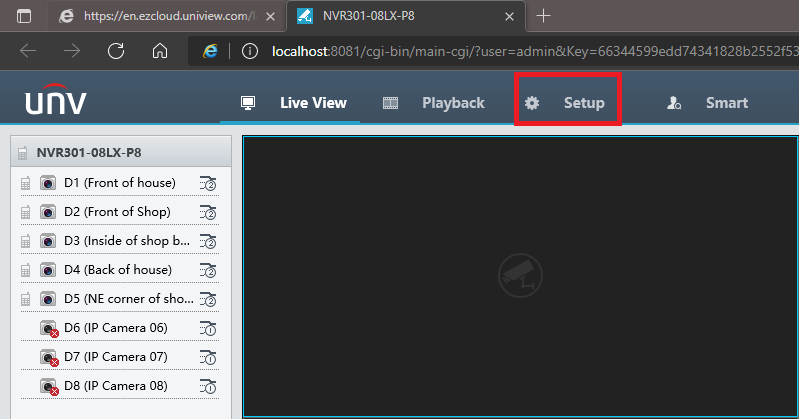Image resolution: width=799 pixels, height=419 pixels.
Task: Switch to the Playback tab
Action: pos(434,103)
